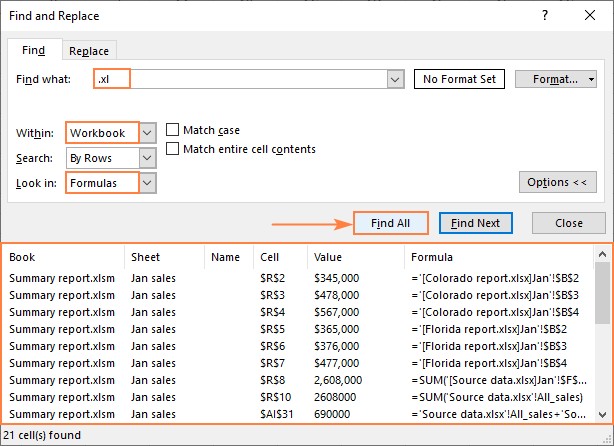Select the result row for cell $R$4

pos(298,312)
